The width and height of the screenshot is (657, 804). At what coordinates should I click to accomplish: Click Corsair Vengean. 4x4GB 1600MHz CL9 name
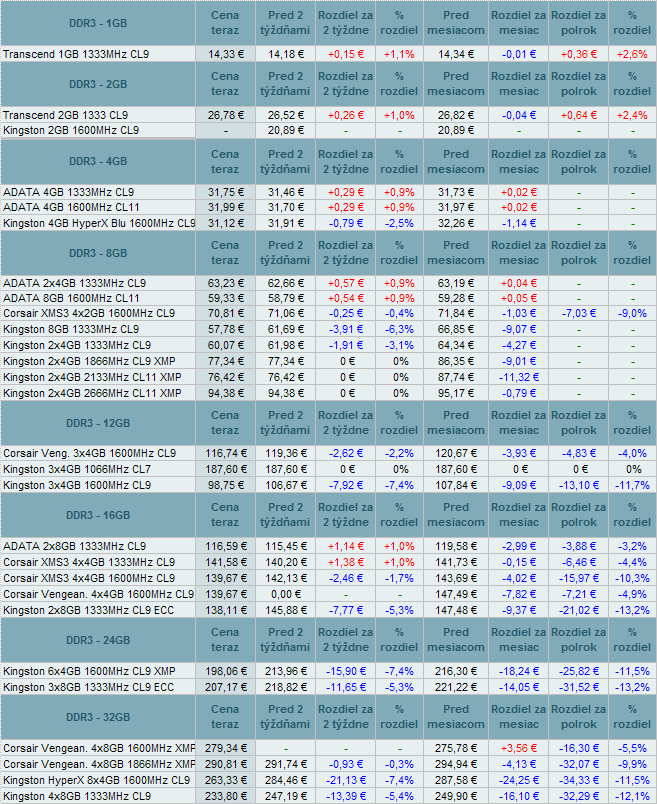pyautogui.click(x=98, y=594)
